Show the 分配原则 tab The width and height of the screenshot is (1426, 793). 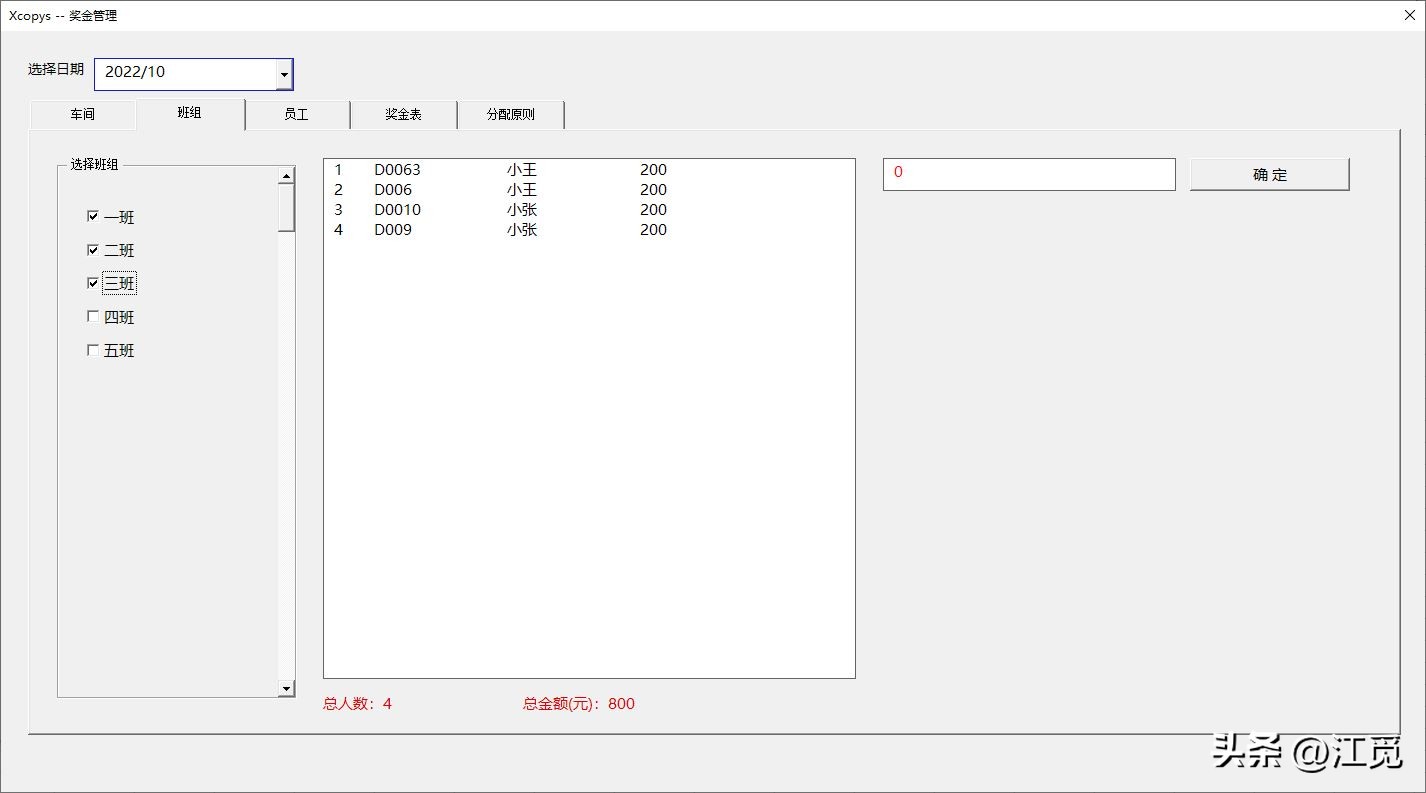point(511,115)
